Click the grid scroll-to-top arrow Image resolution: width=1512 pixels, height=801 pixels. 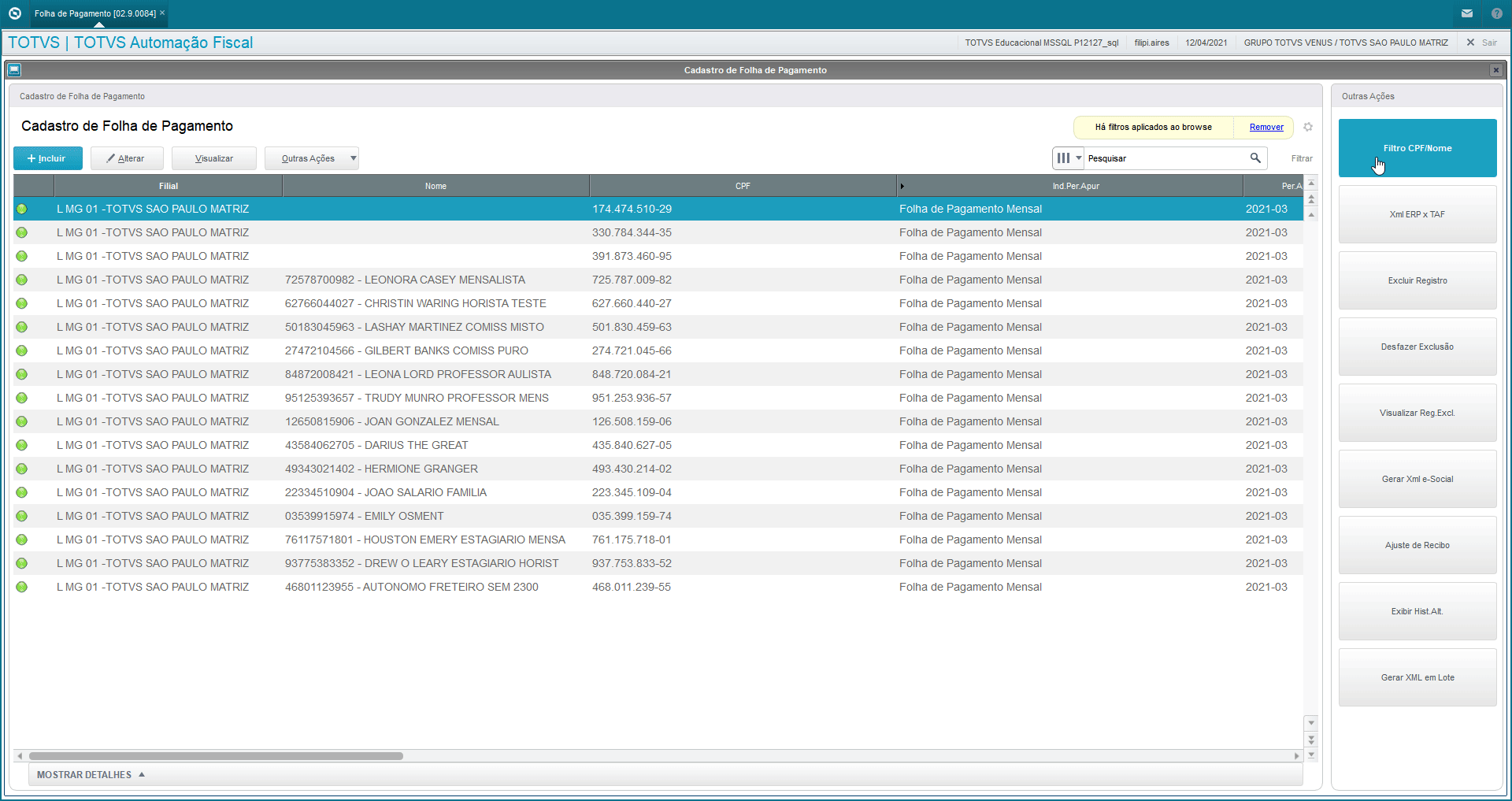[x=1311, y=183]
